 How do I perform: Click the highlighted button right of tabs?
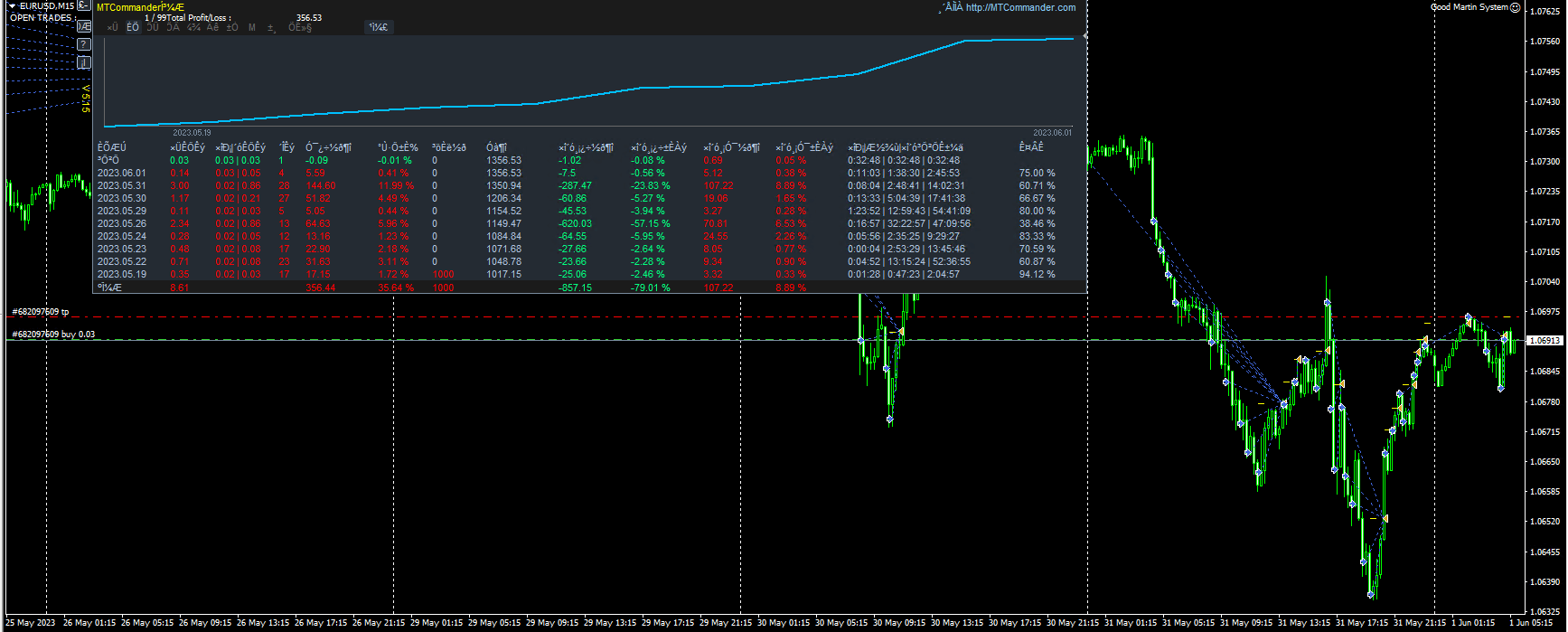click(x=378, y=27)
